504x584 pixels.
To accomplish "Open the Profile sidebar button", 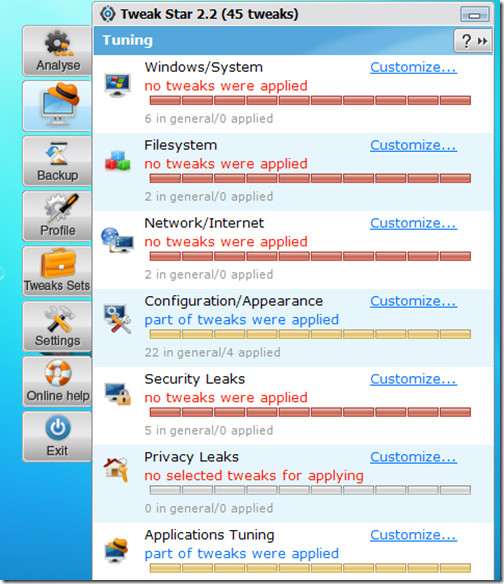I will tap(57, 216).
